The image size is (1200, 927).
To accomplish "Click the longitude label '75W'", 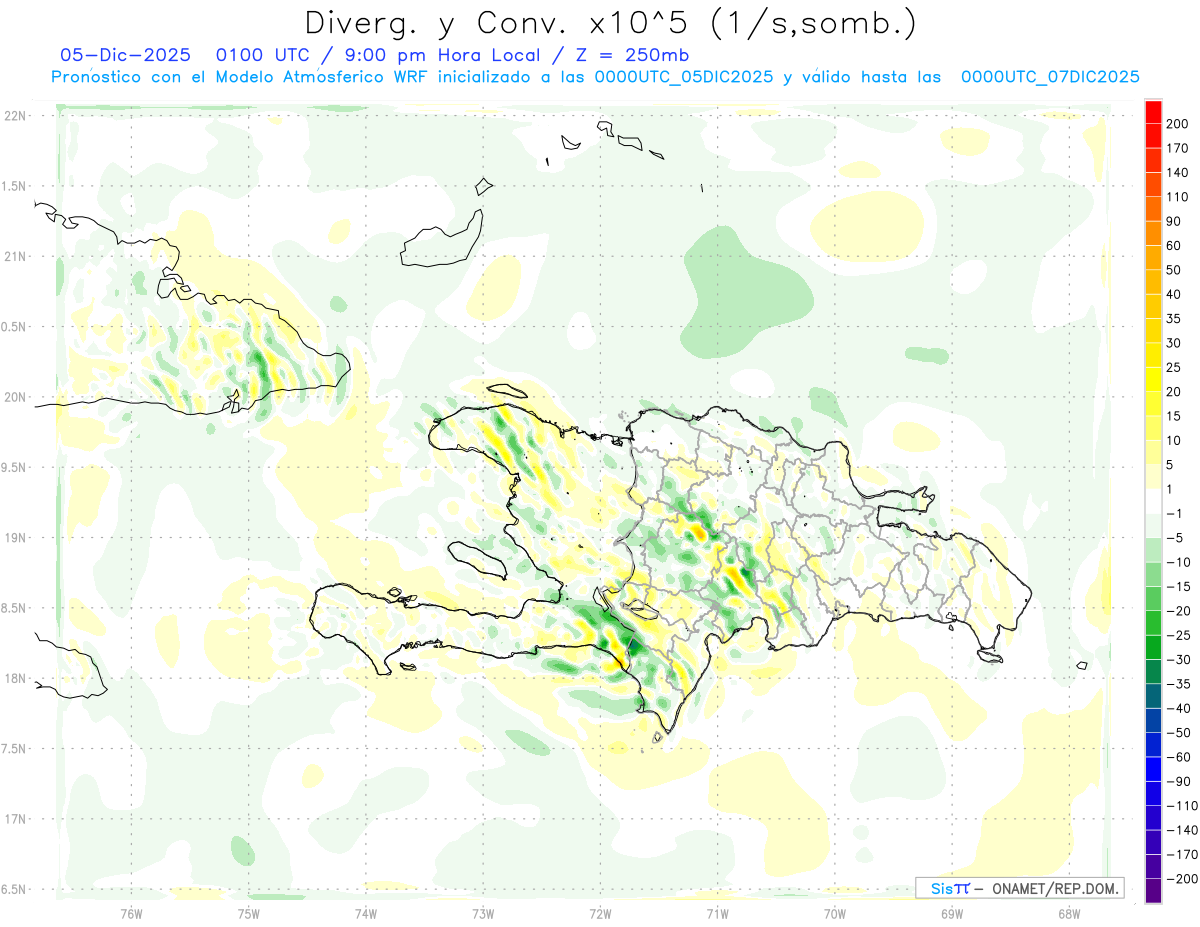I will click(x=249, y=913).
